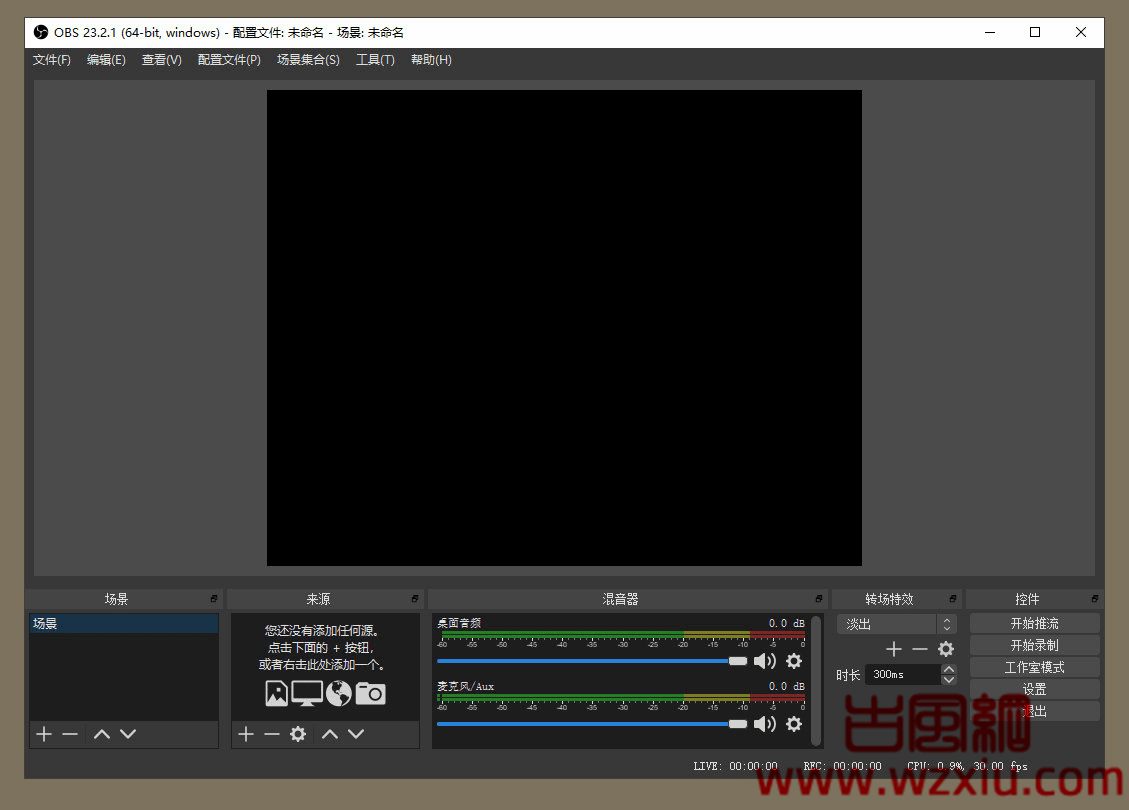The width and height of the screenshot is (1129, 810).
Task: Click 开始推流 button
Action: (1035, 623)
